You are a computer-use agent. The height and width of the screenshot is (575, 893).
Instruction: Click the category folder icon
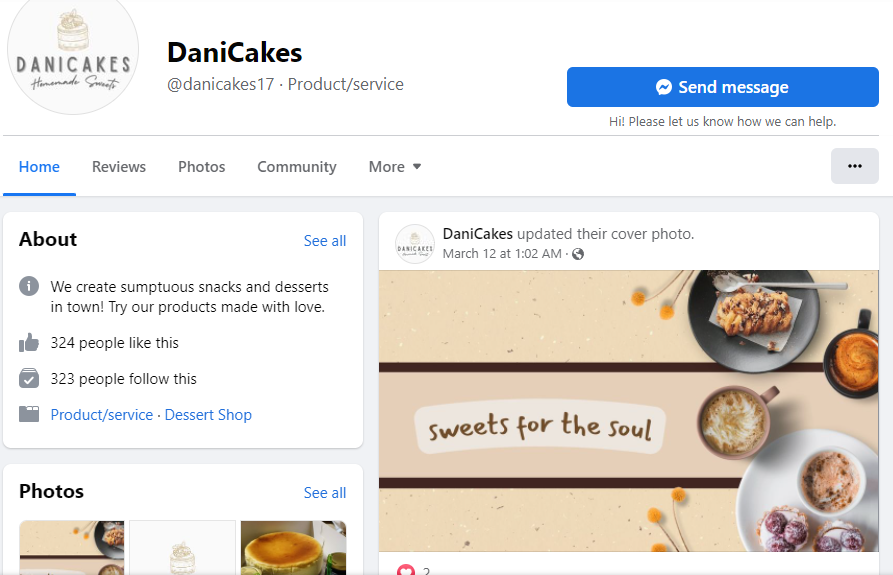pos(29,414)
